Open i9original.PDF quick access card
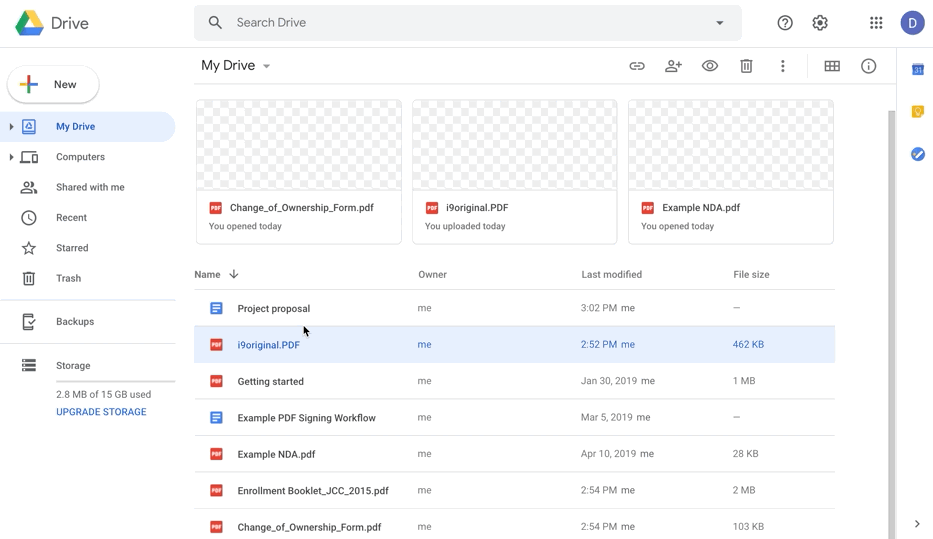Viewport: 933px width, 539px height. coord(515,172)
